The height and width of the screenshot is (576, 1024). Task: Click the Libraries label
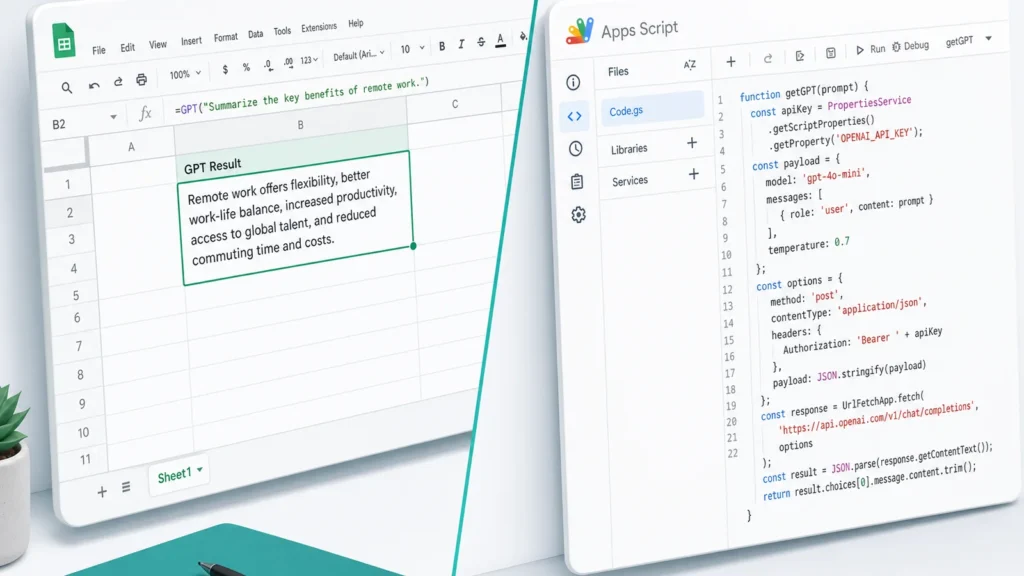tap(629, 149)
